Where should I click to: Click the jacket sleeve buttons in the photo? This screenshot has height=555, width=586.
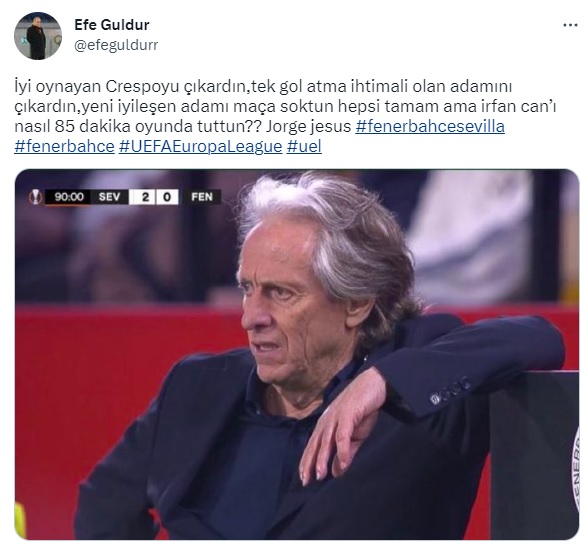coord(450,391)
